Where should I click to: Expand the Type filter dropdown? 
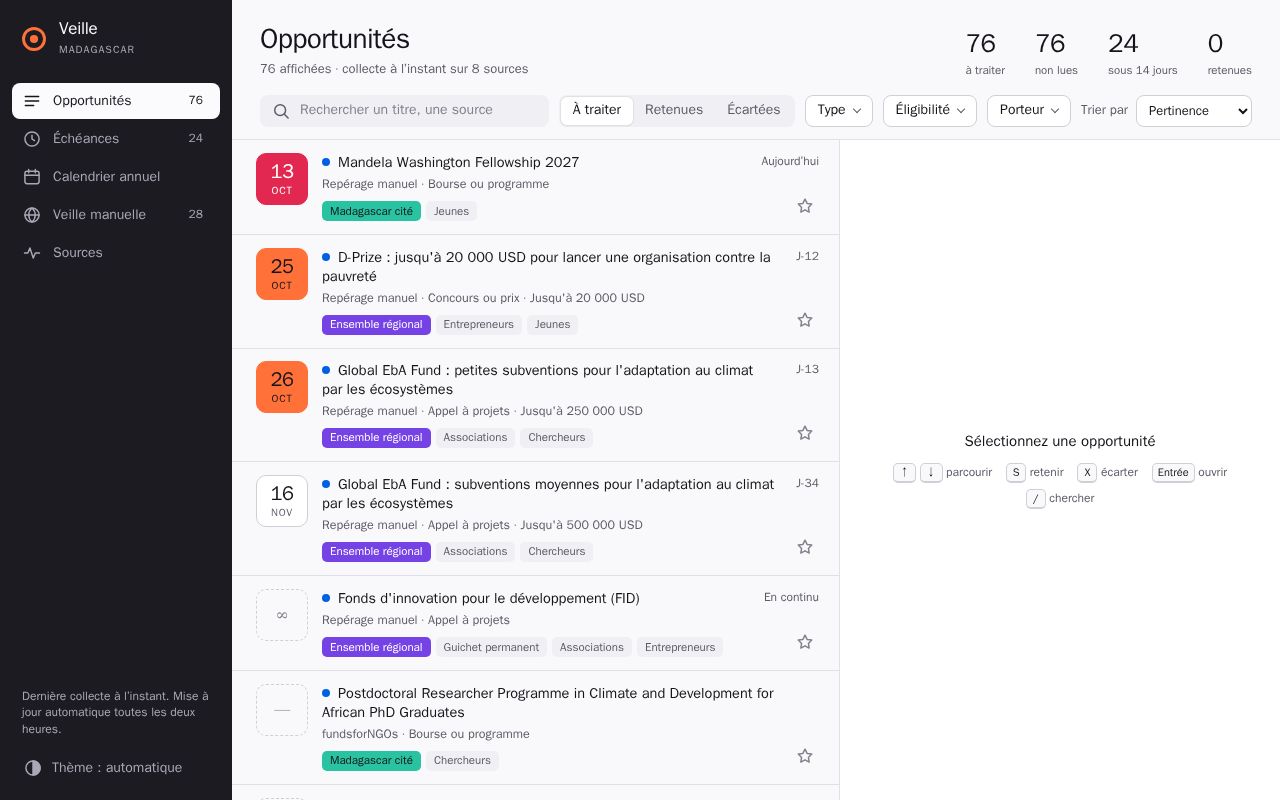839,111
